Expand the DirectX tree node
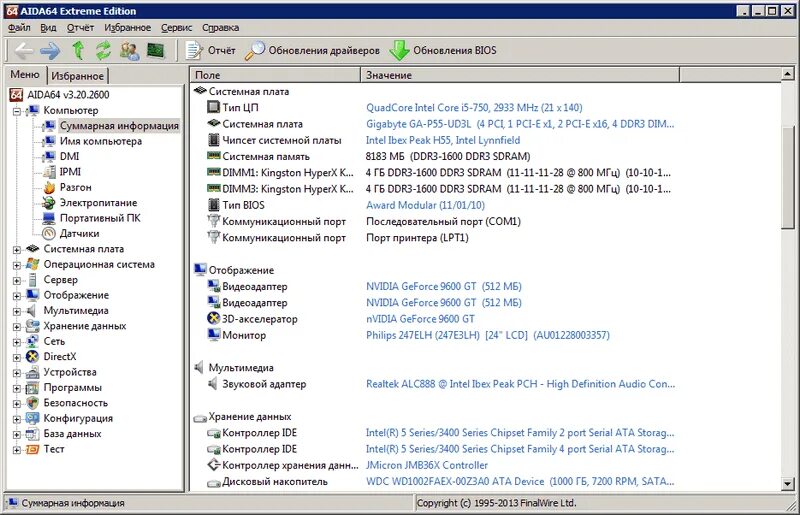This screenshot has width=800, height=515. [17, 357]
